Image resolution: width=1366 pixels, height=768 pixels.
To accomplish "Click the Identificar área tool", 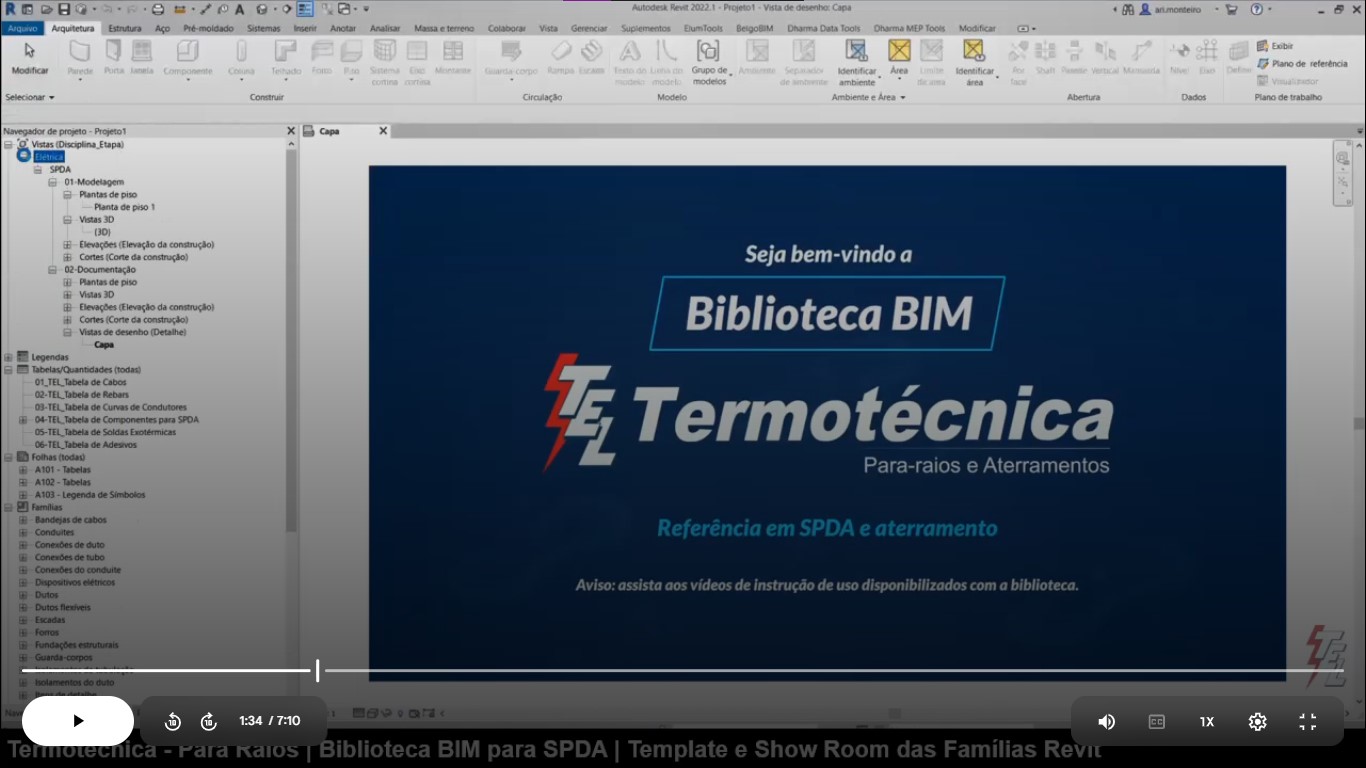I will click(x=974, y=62).
